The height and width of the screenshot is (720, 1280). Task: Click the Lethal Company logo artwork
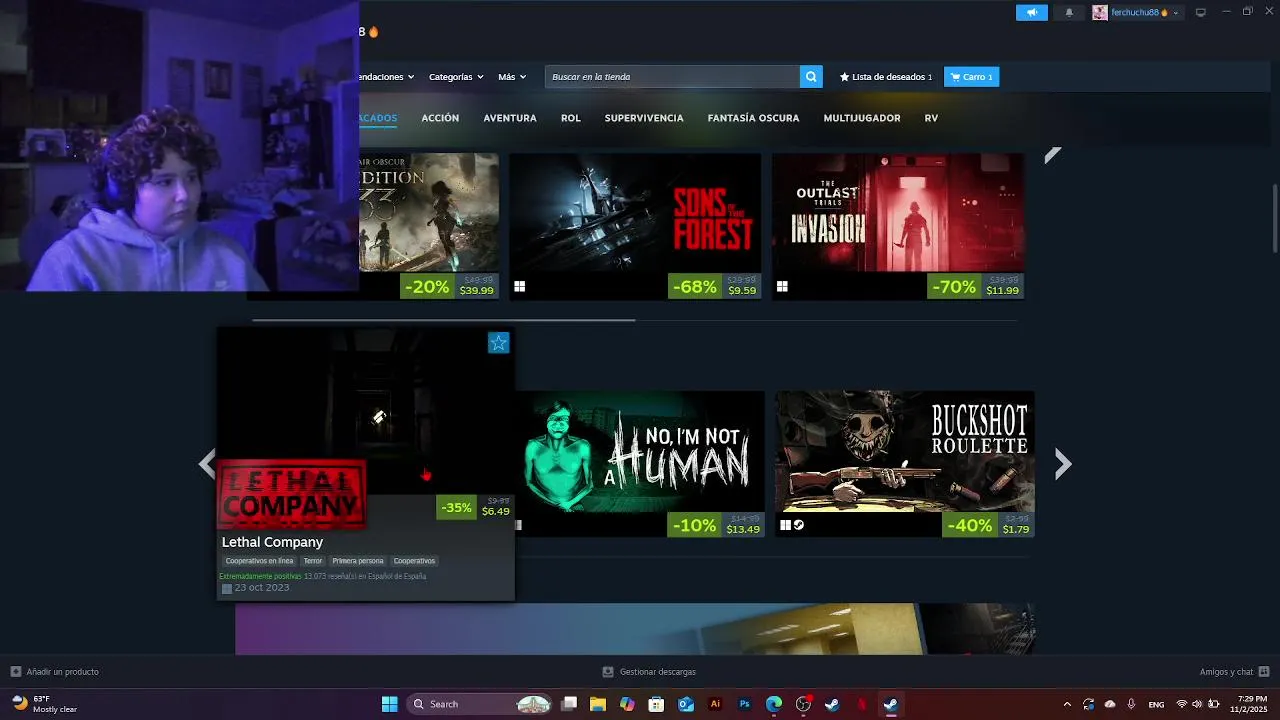point(291,493)
